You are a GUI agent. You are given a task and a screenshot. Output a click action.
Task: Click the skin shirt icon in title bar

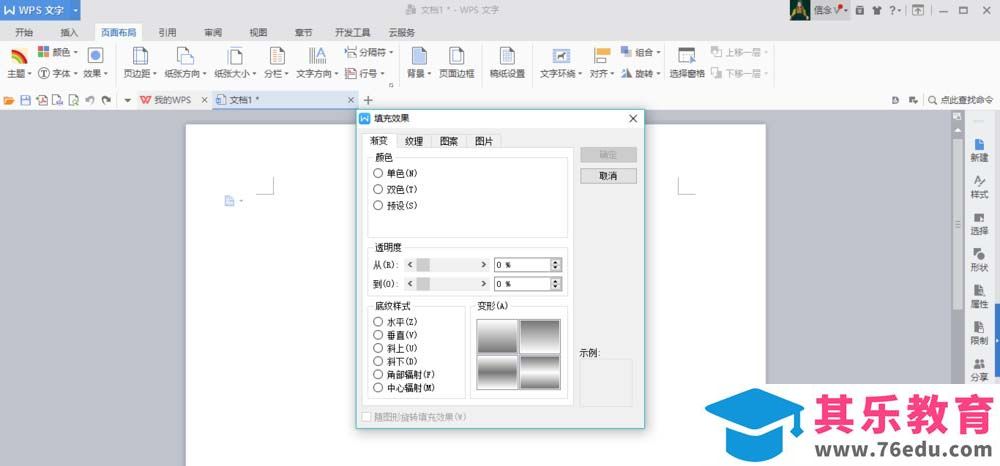[878, 10]
